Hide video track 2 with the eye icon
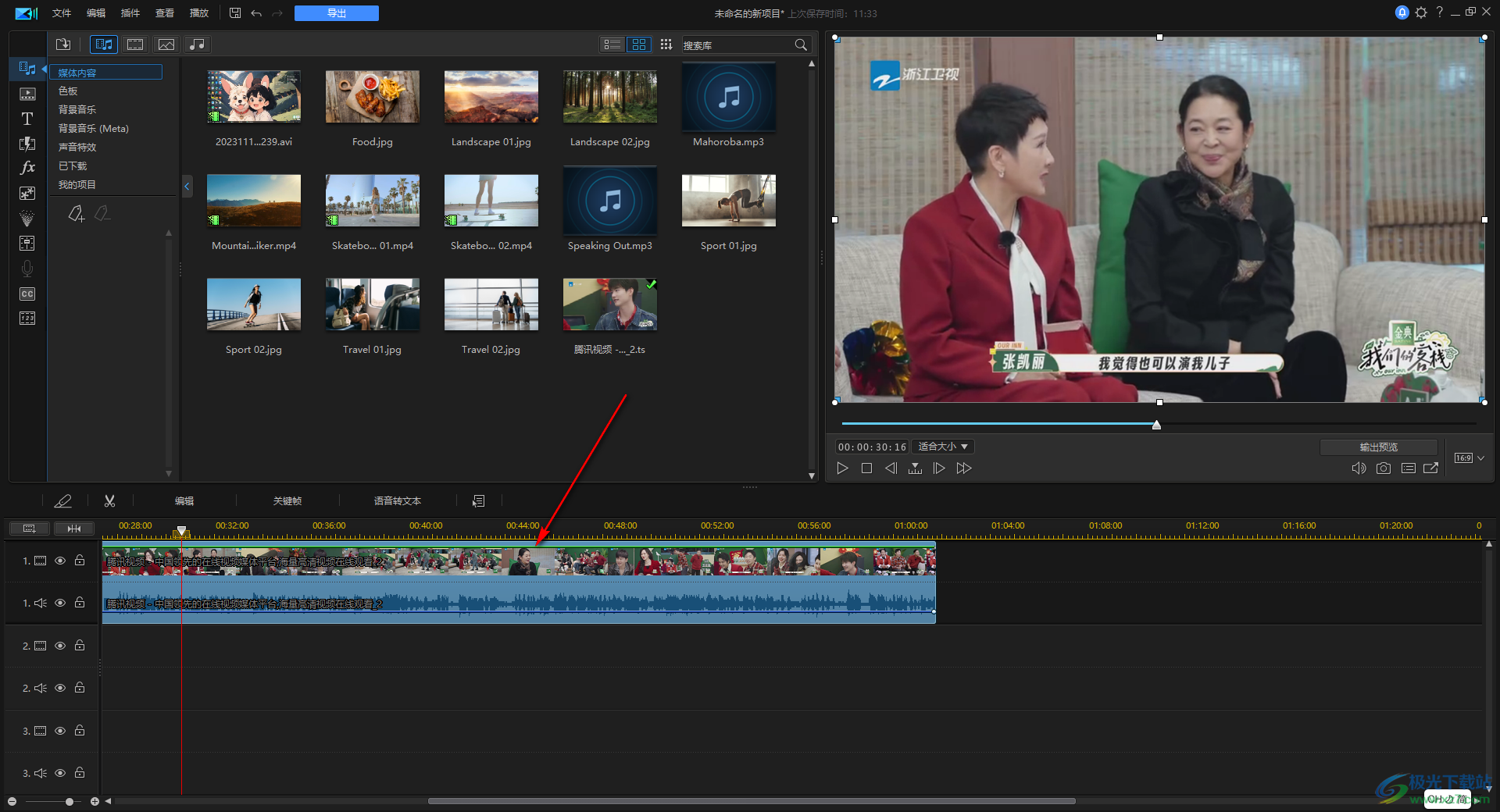This screenshot has height=812, width=1500. [x=60, y=646]
